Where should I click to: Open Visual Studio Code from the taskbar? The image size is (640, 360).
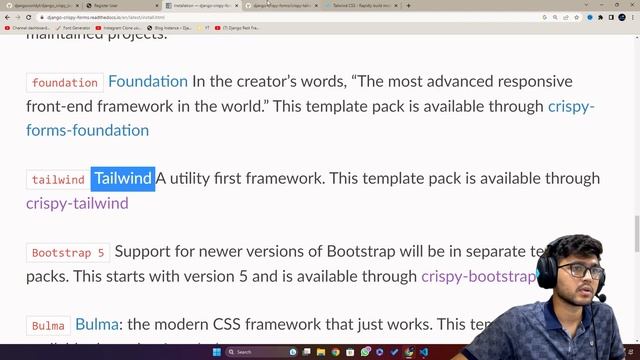pyautogui.click(x=424, y=352)
